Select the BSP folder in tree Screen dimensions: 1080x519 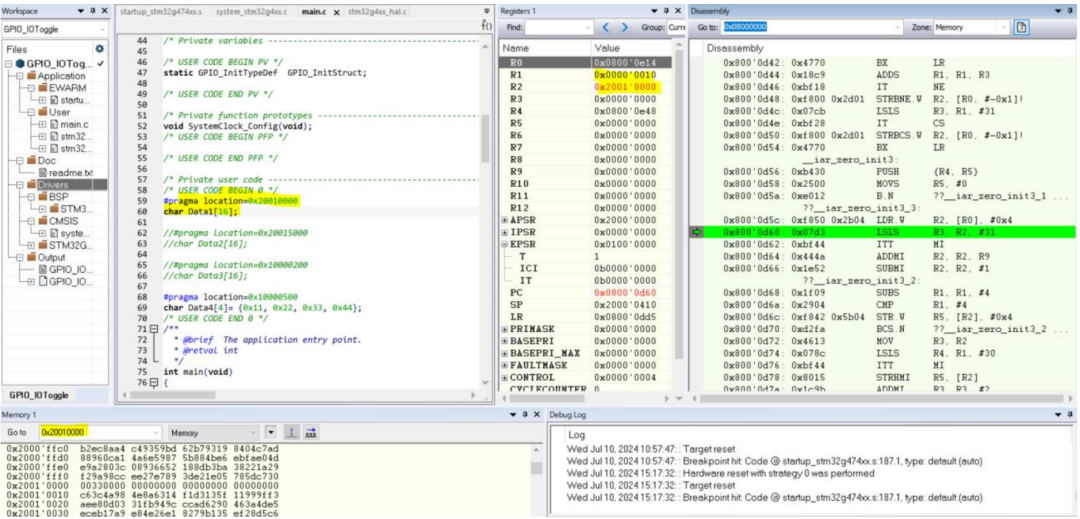(x=60, y=196)
